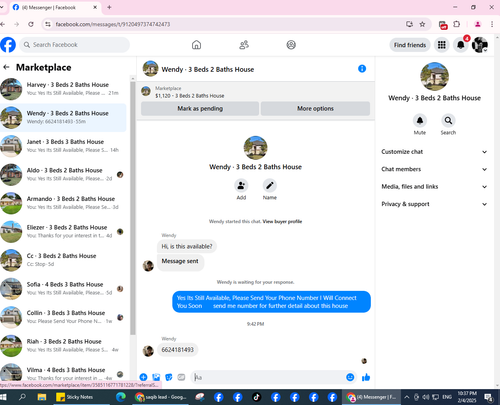Open Facebook home via logo
This screenshot has width=500, height=405.
pos(8,45)
